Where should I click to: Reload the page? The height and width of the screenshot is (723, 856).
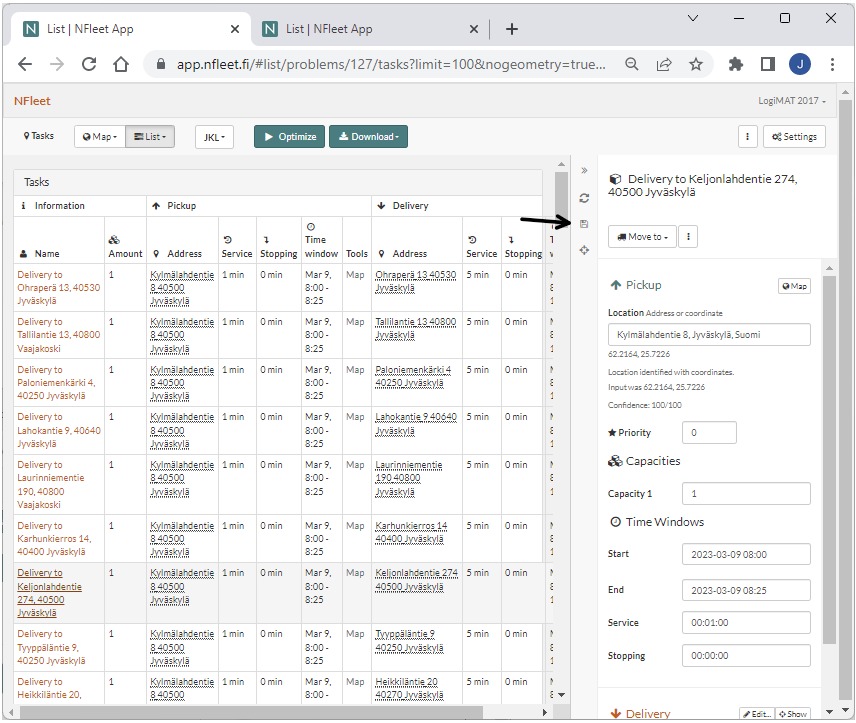tap(89, 64)
